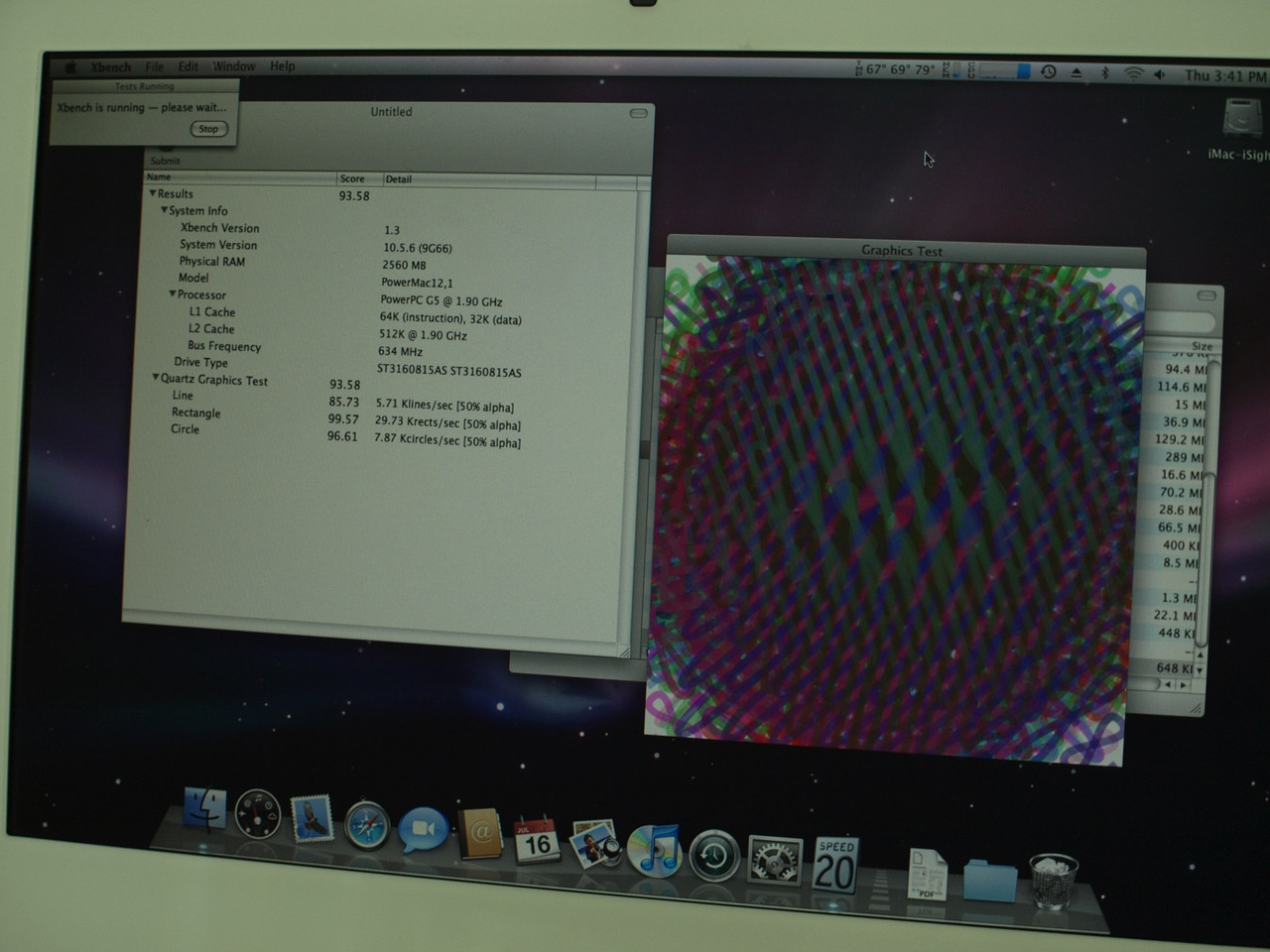Open the volume control in menu bar
This screenshot has width=1270, height=952.
[1160, 74]
